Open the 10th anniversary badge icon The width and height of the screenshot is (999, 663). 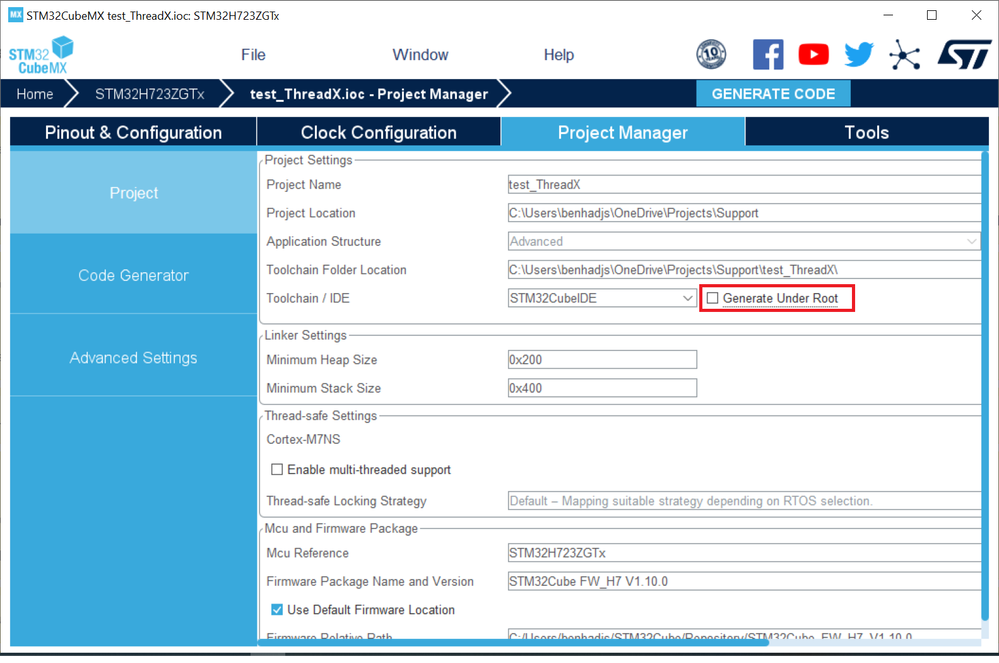coord(711,54)
